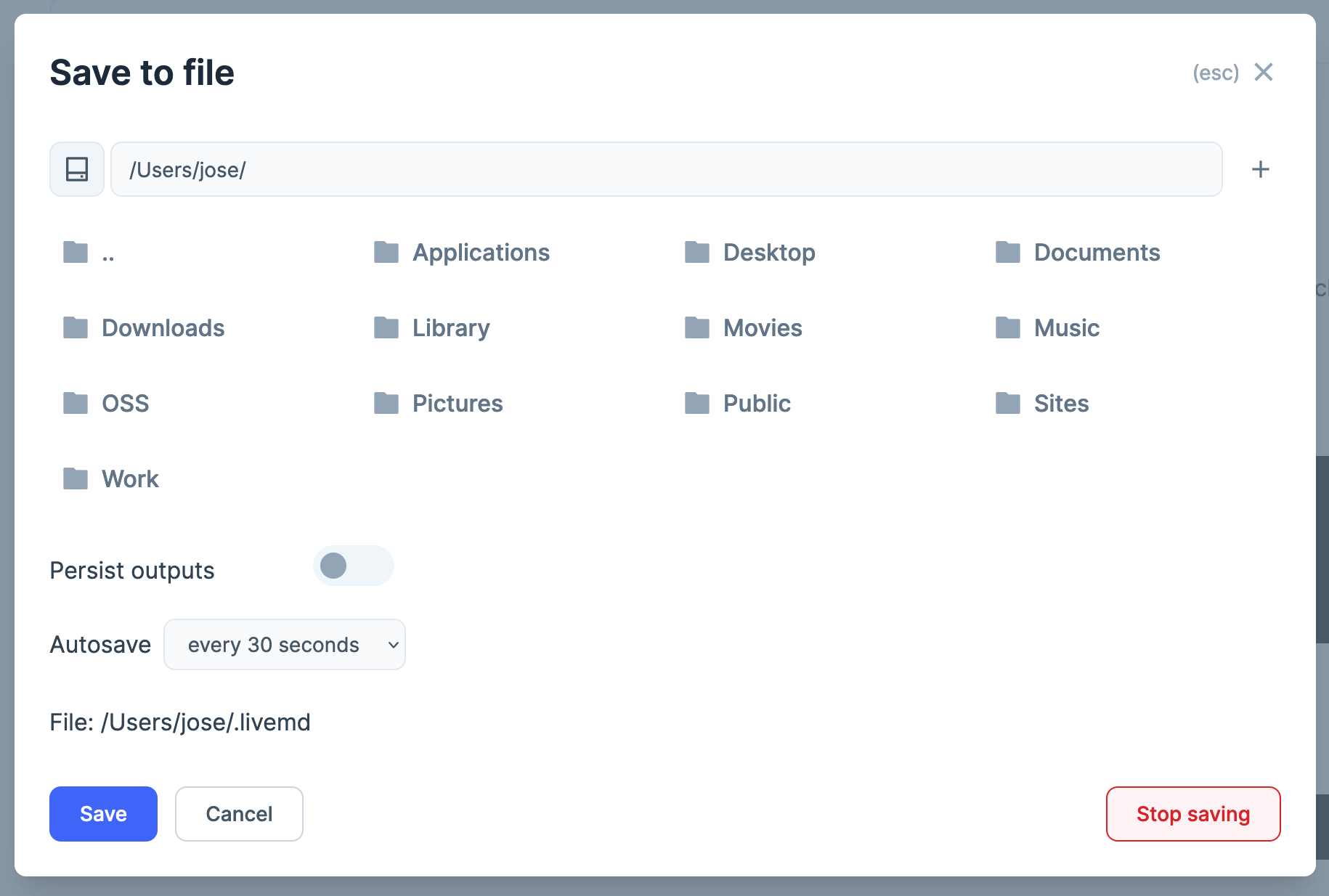Viewport: 1329px width, 896px height.
Task: Open the Public folder
Action: coord(756,404)
